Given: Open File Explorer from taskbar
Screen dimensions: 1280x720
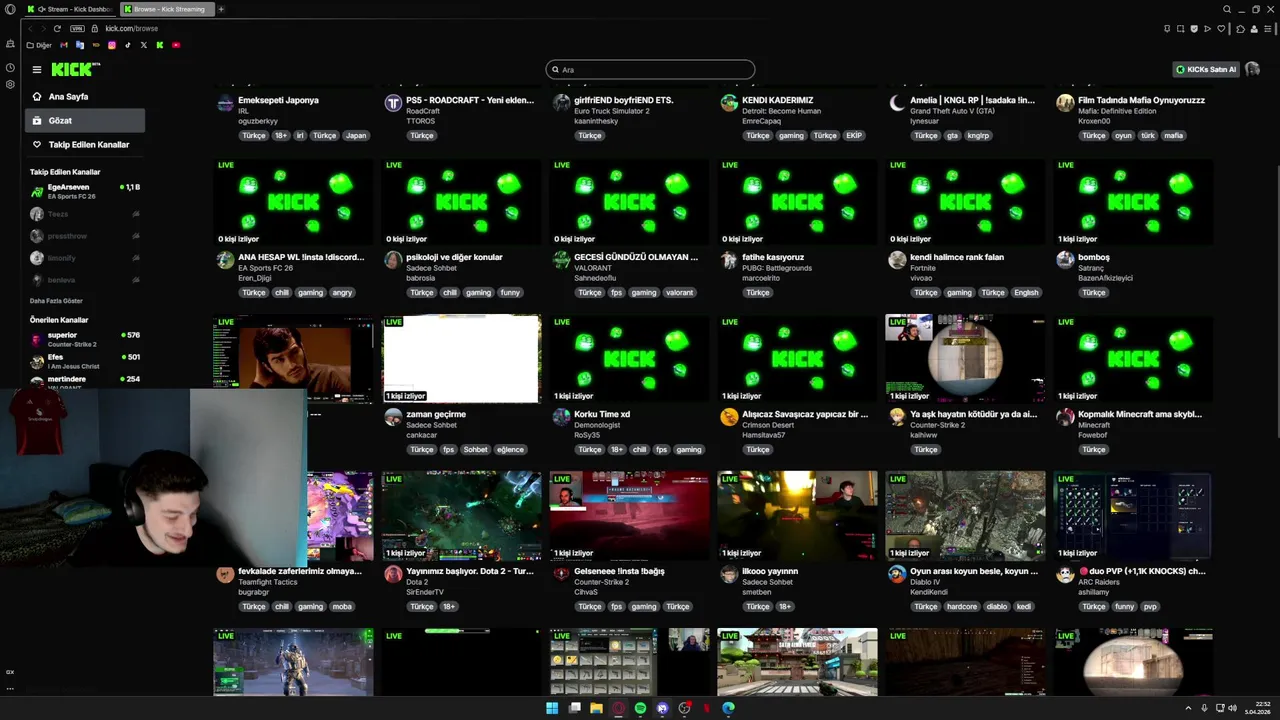Looking at the screenshot, I should pos(596,708).
